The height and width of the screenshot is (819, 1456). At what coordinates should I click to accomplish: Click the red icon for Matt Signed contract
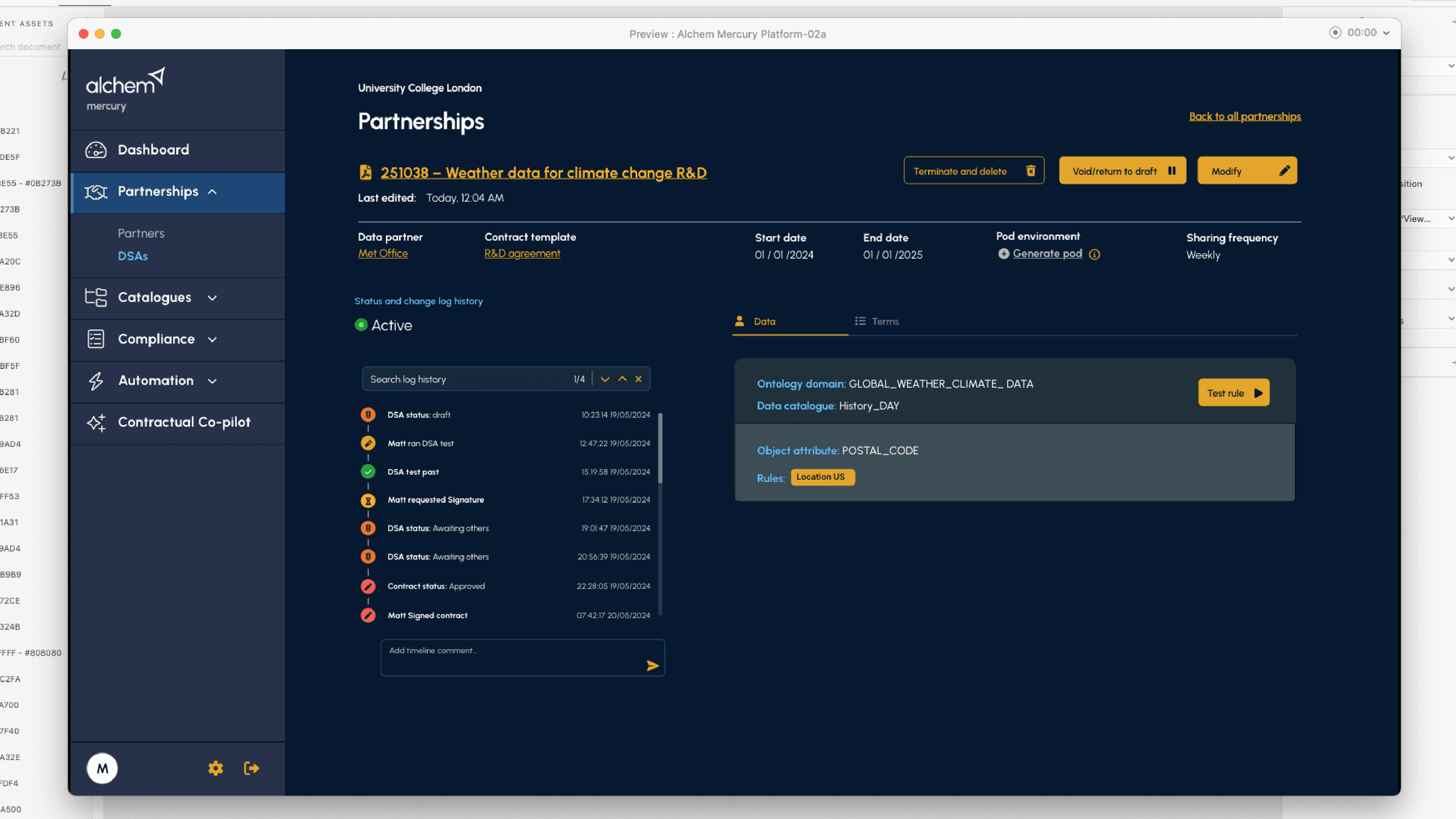(368, 615)
